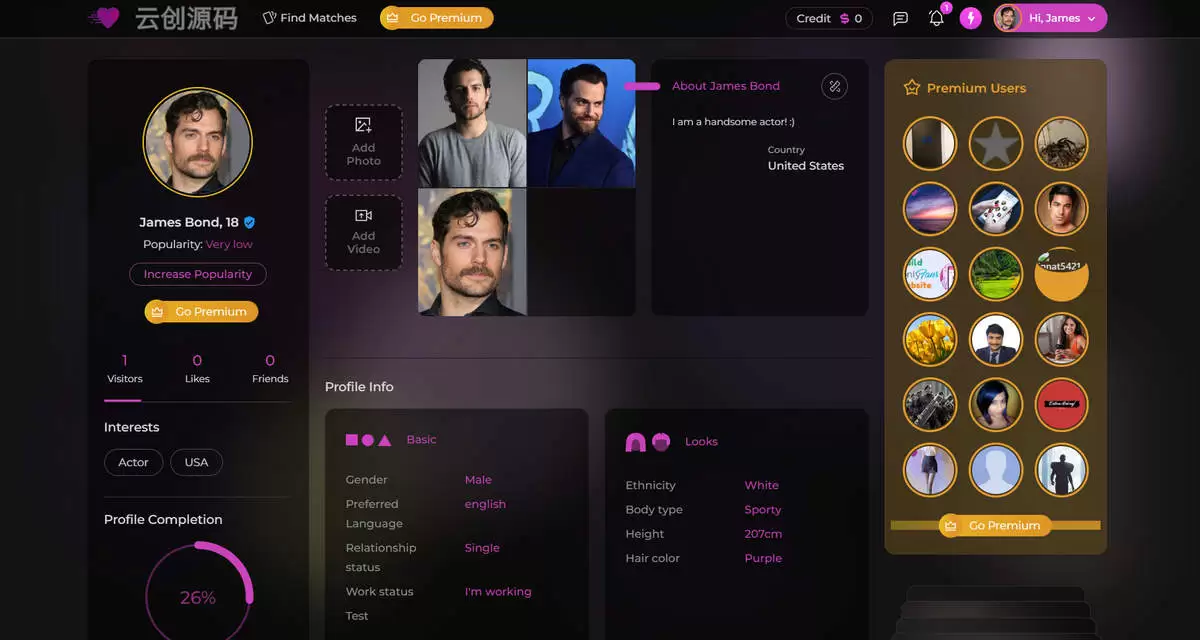Click the small avatar in account menu

pos(1008,18)
